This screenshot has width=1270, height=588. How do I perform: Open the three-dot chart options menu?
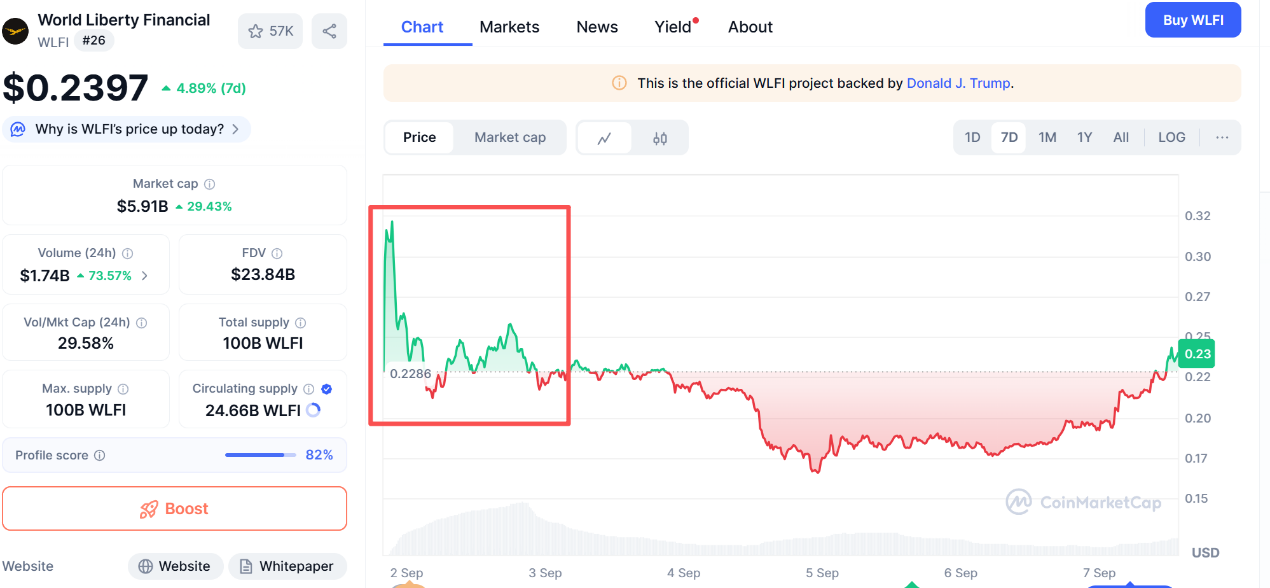pos(1222,137)
